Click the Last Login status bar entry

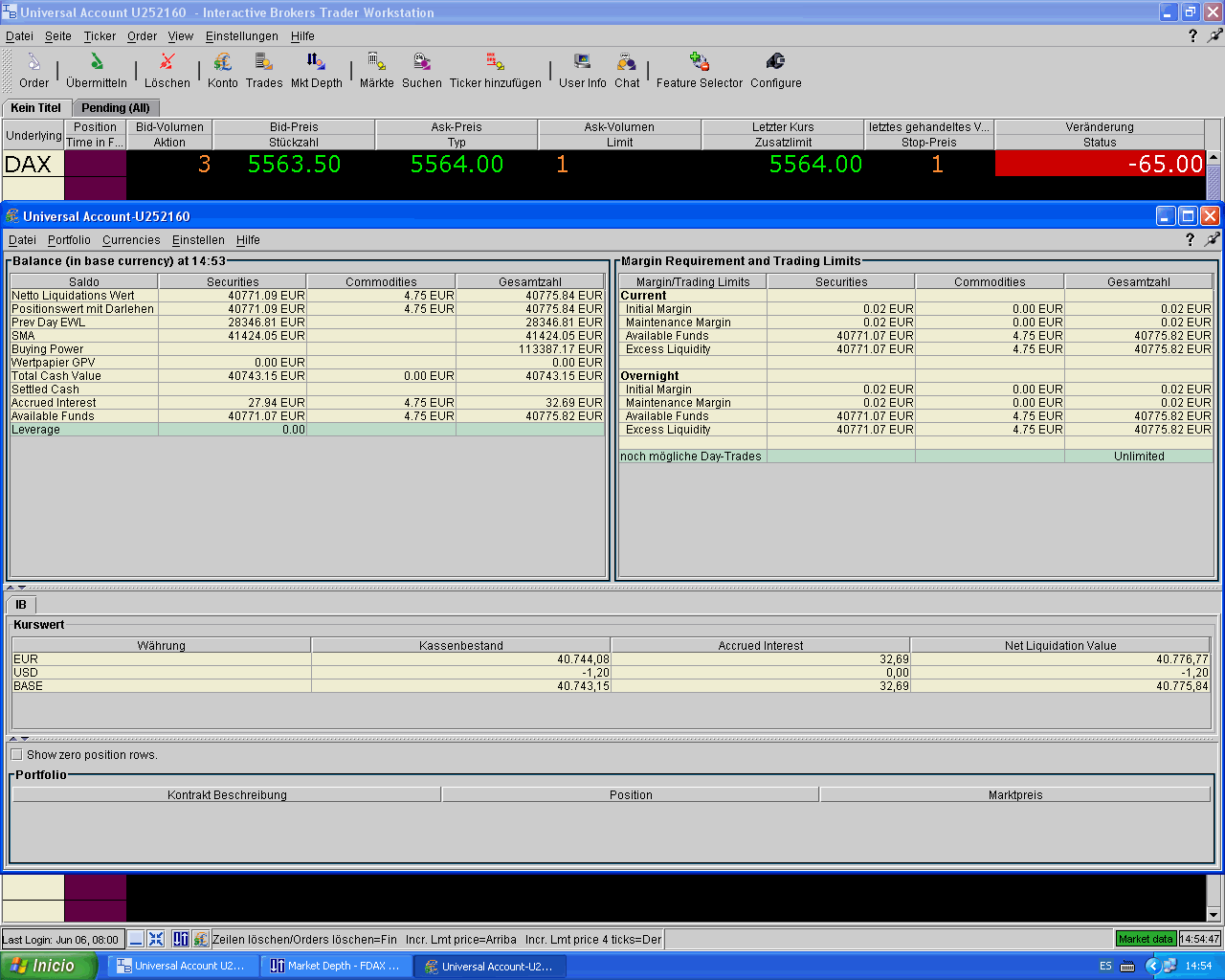pos(61,940)
